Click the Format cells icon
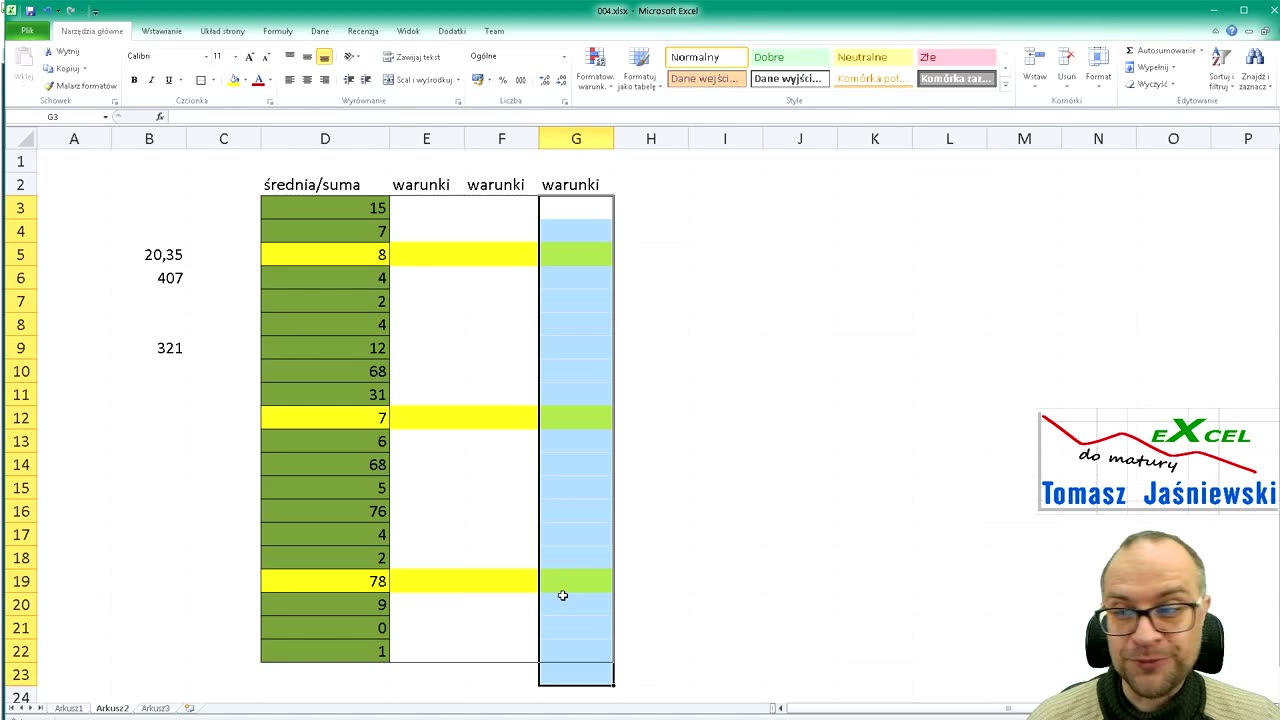The width and height of the screenshot is (1280, 720). pyautogui.click(x=1098, y=66)
